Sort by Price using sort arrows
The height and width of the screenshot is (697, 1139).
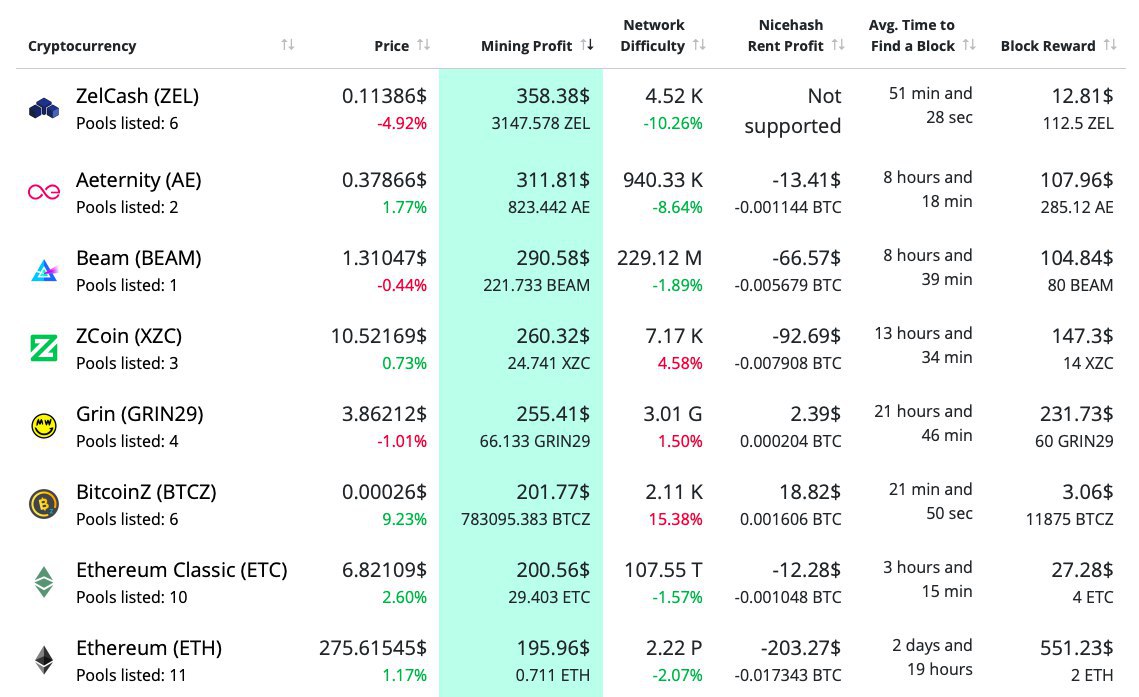[423, 45]
